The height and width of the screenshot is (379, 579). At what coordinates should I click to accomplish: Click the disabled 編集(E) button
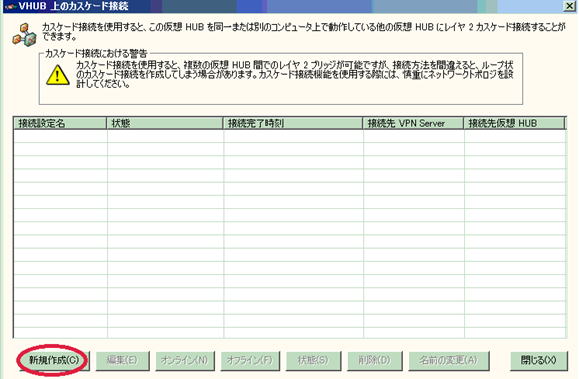(x=123, y=361)
